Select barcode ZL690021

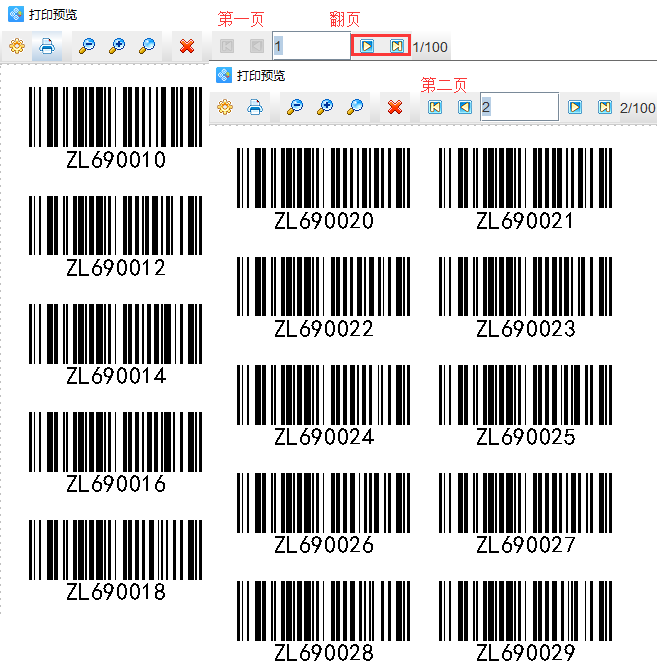pyautogui.click(x=525, y=189)
